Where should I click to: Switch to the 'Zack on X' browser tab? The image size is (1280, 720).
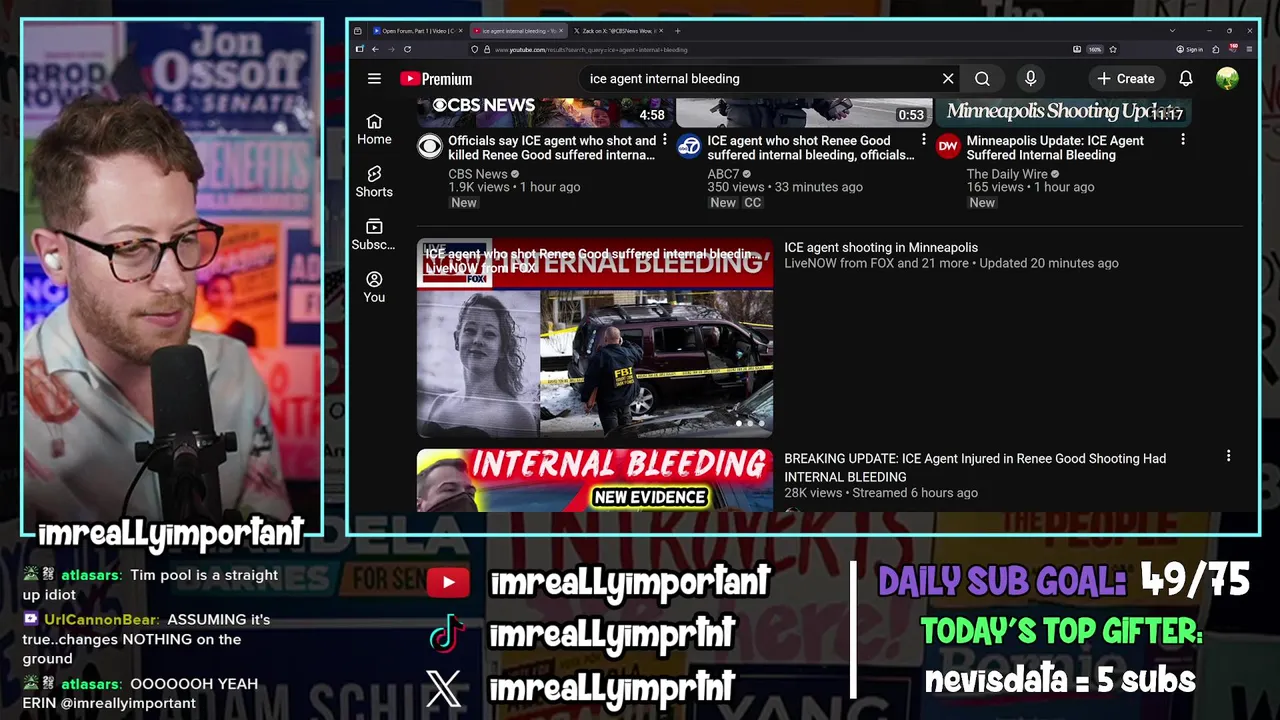619,31
